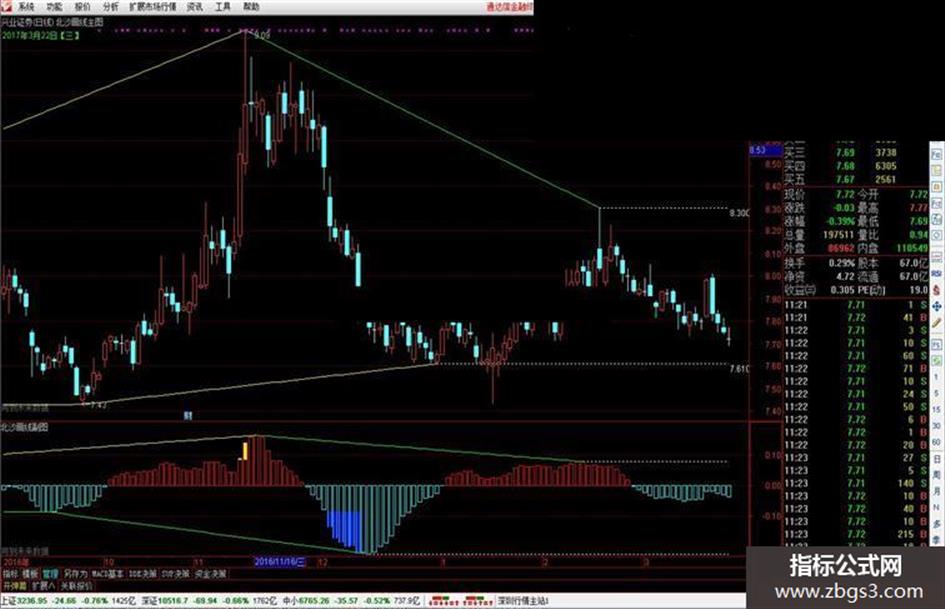Click the yellow note icon in right sidebar
The height and width of the screenshot is (609, 945).
pyautogui.click(x=937, y=171)
